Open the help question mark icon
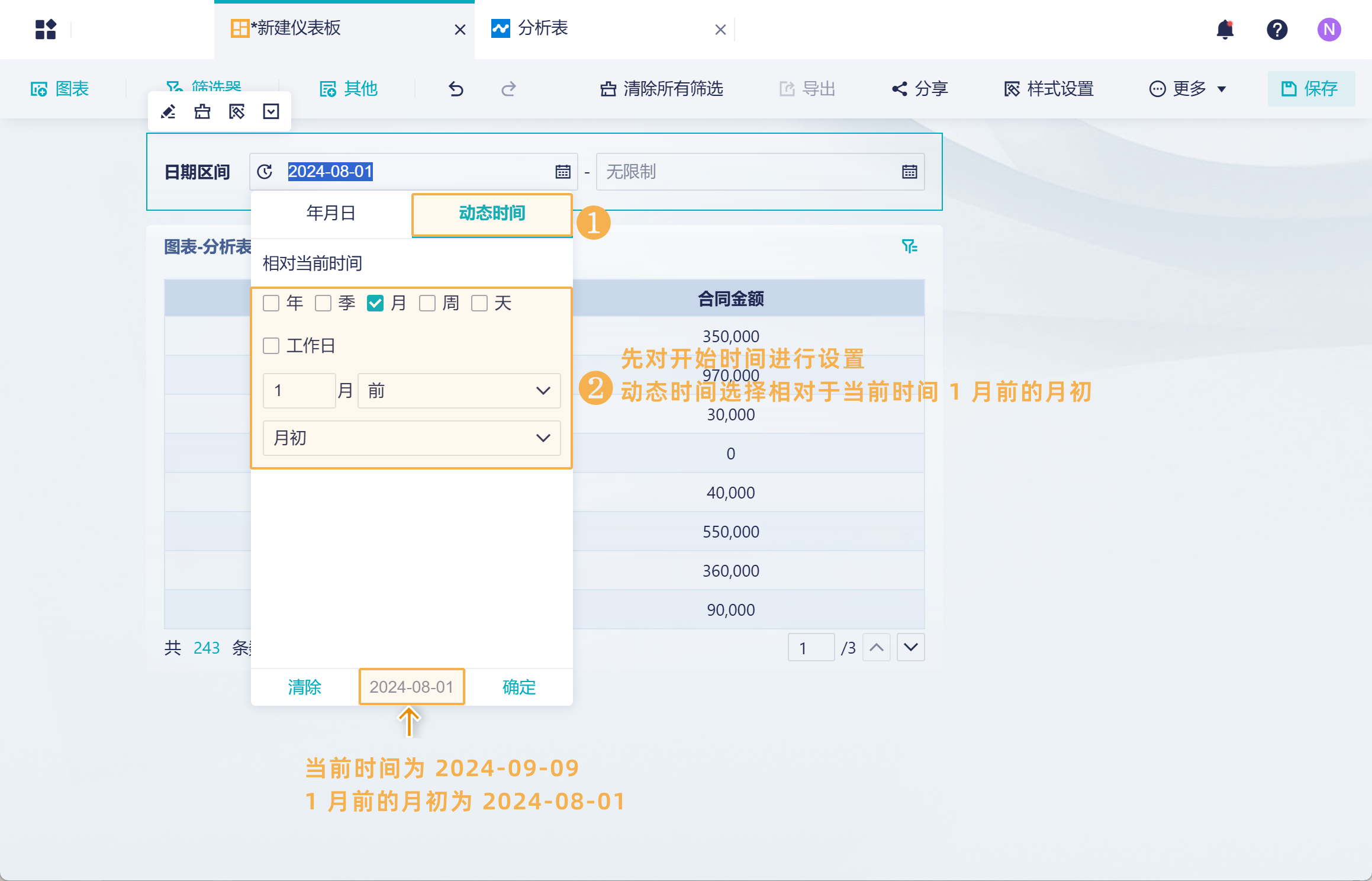 click(x=1277, y=30)
